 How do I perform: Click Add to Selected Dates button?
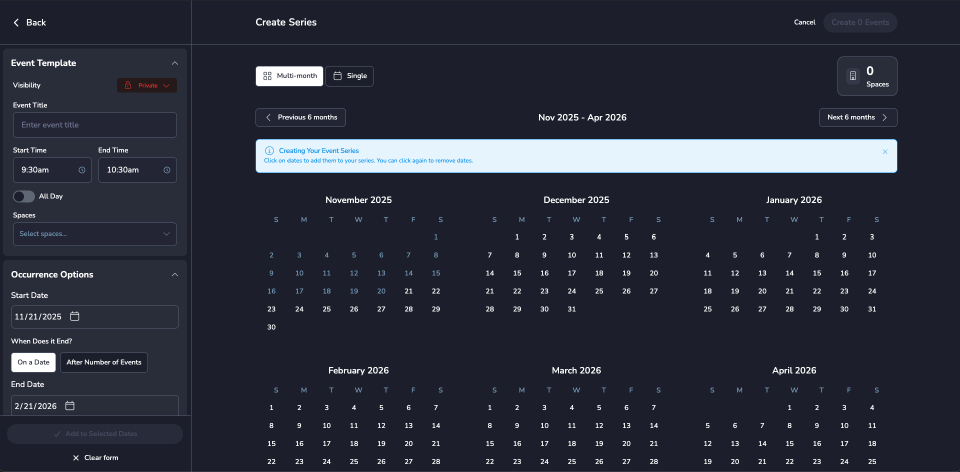click(x=95, y=434)
